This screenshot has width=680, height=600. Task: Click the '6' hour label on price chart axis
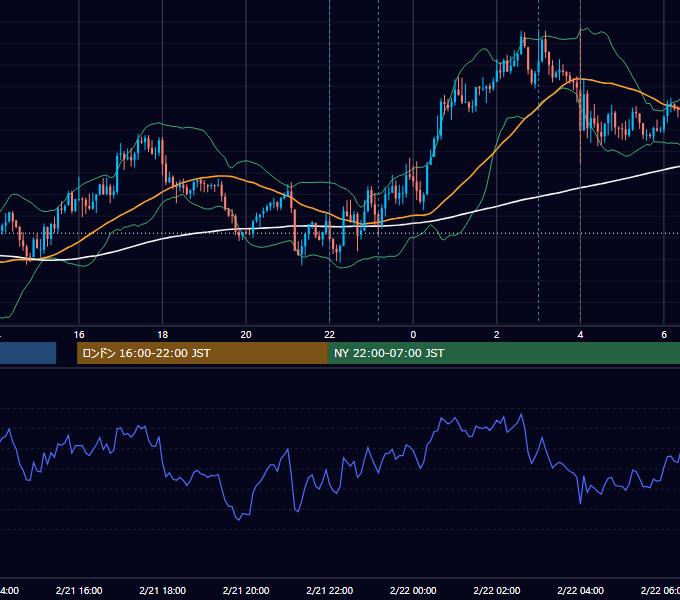point(664,334)
